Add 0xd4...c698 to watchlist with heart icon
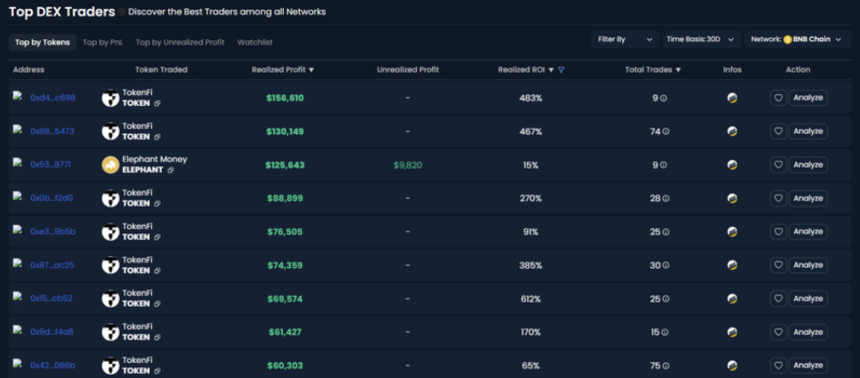The image size is (860, 378). [778, 98]
